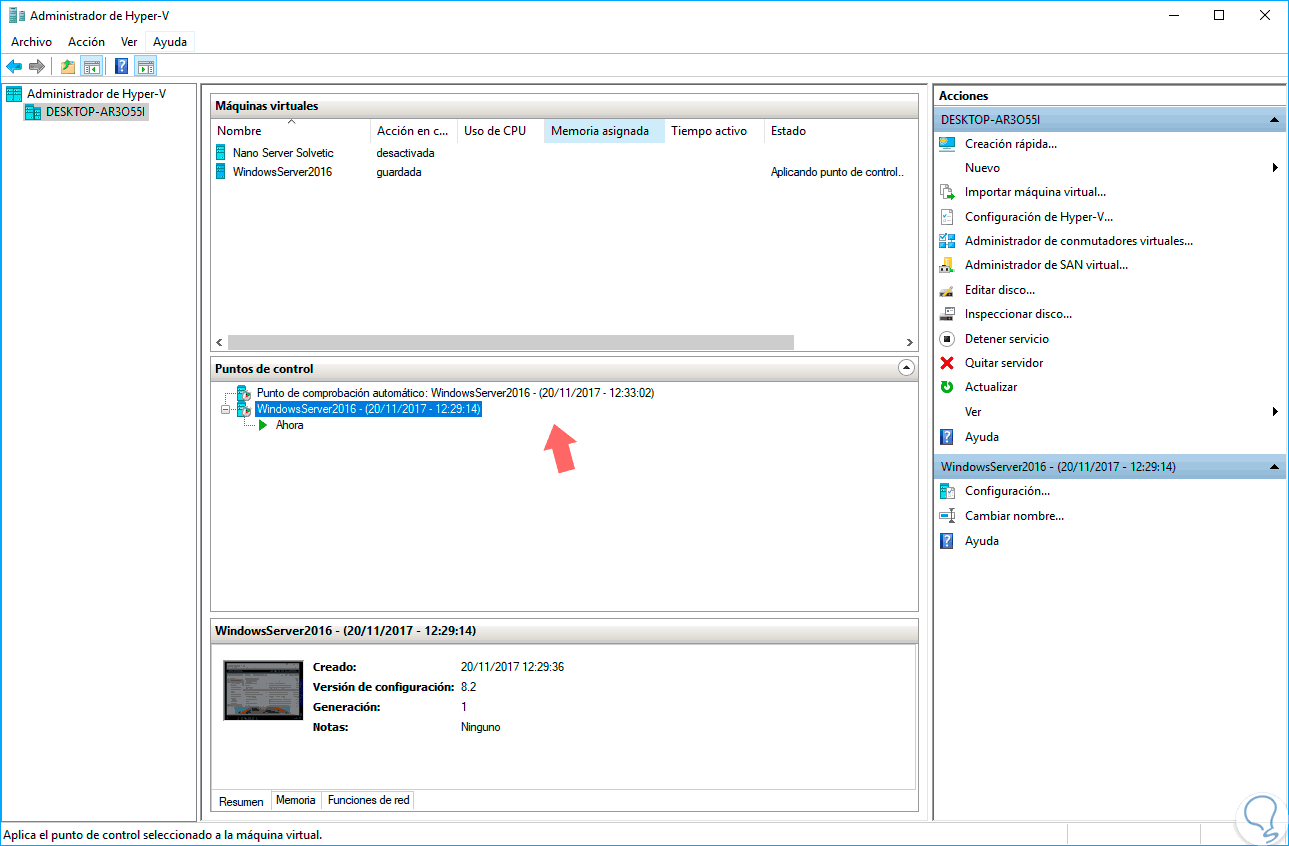
Task: Open Help from the toolbar question-mark icon
Action: [122, 67]
